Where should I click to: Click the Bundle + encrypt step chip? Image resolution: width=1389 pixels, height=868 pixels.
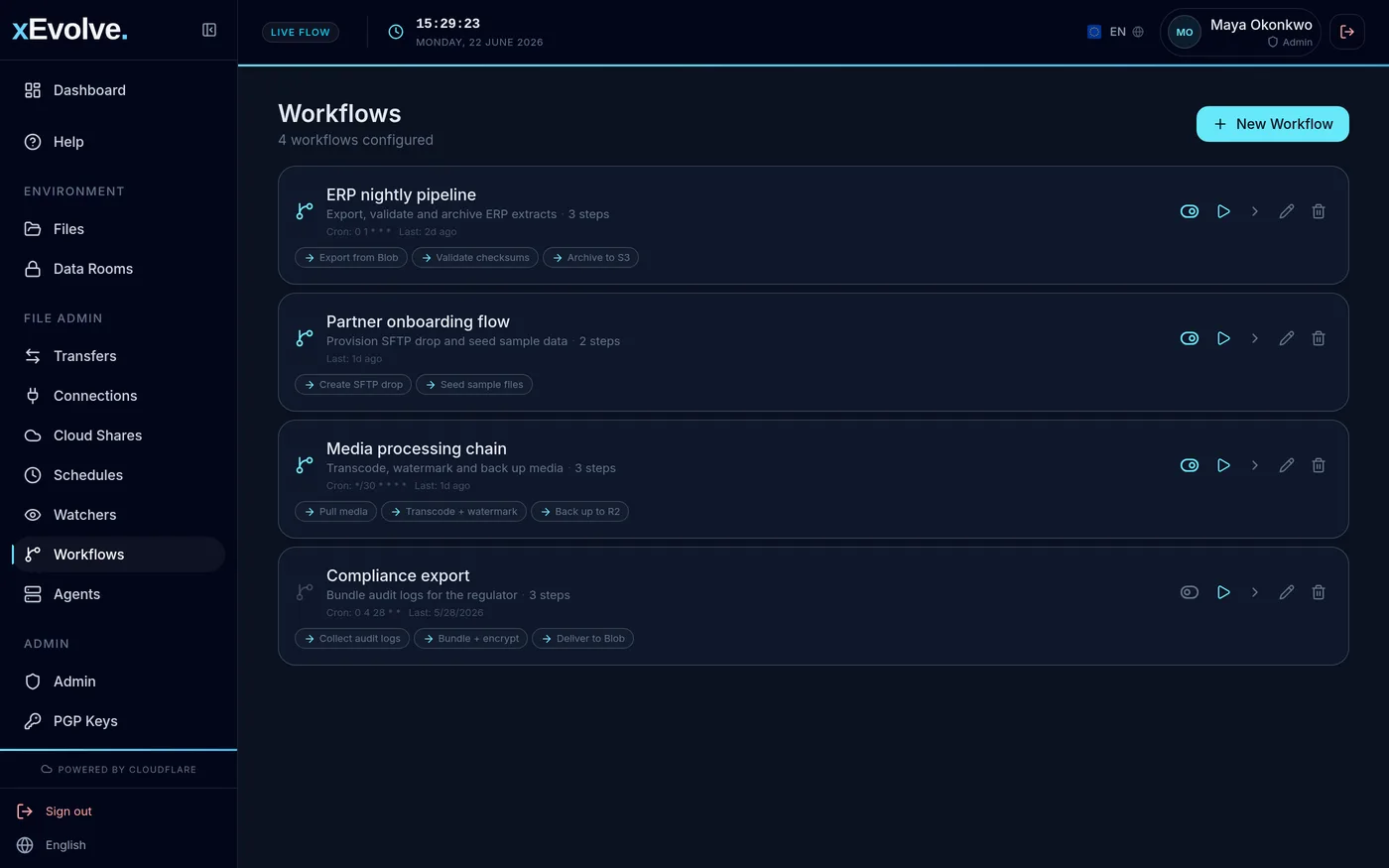click(x=471, y=639)
